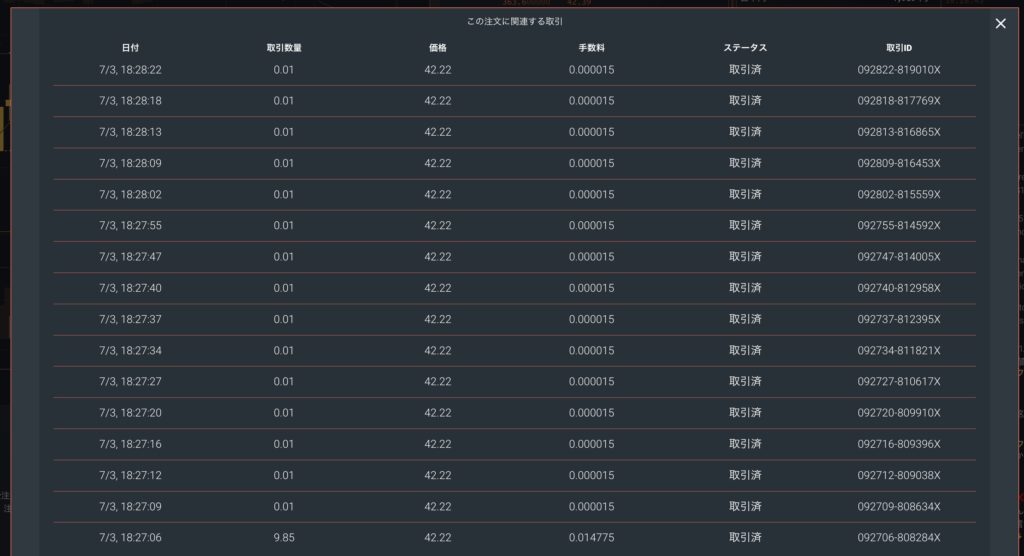Select trade ID 092740-812958X
The width and height of the screenshot is (1024, 556).
(x=899, y=288)
